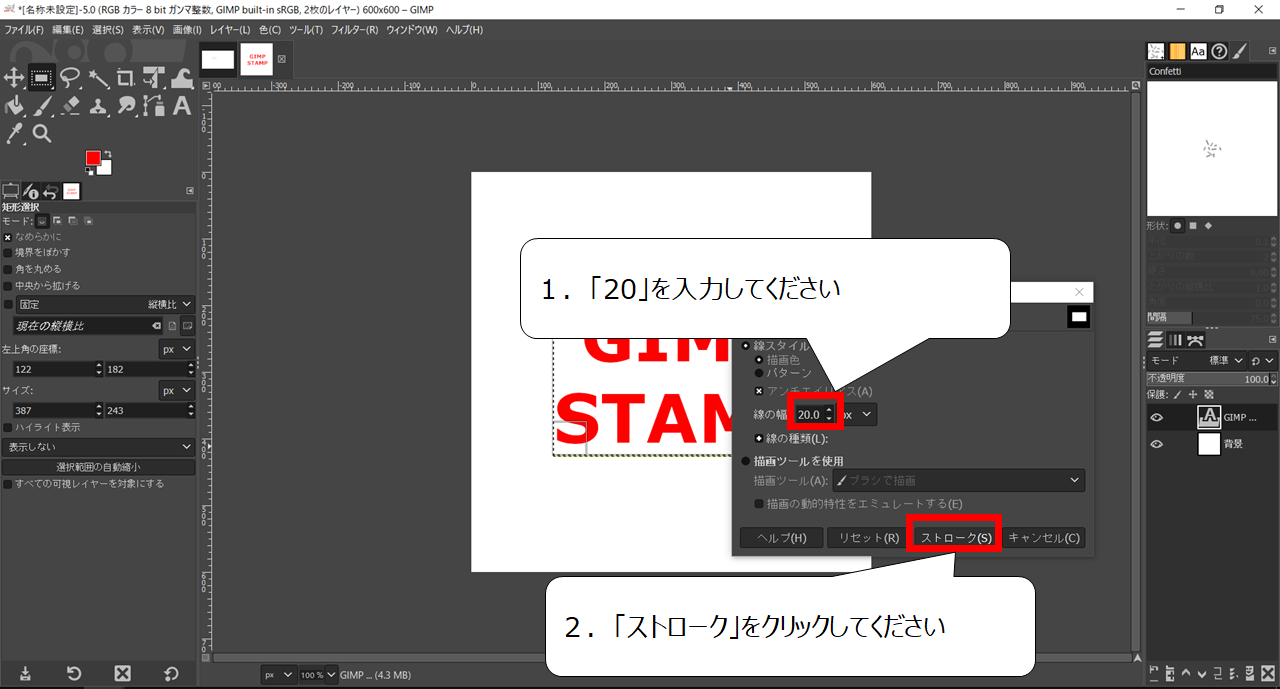Open the フィルター(R) menu

(355, 30)
